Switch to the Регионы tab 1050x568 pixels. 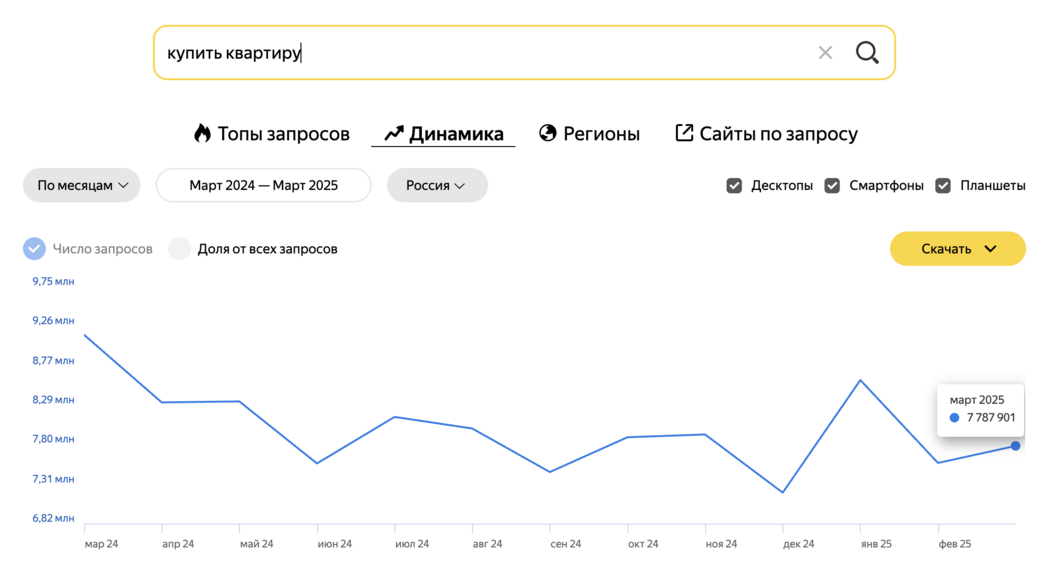point(589,133)
